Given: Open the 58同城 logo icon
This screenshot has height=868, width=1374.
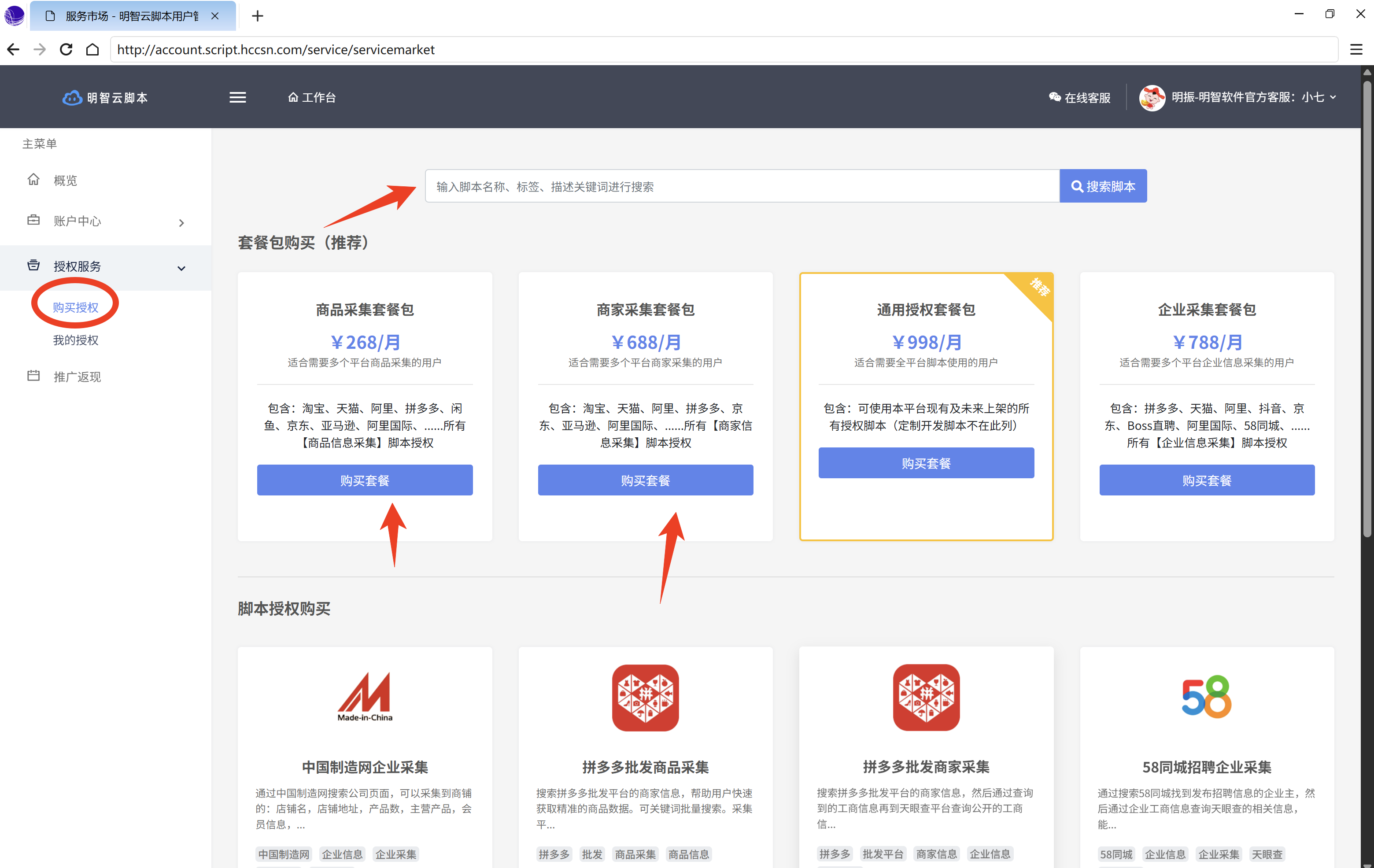Looking at the screenshot, I should [1207, 697].
